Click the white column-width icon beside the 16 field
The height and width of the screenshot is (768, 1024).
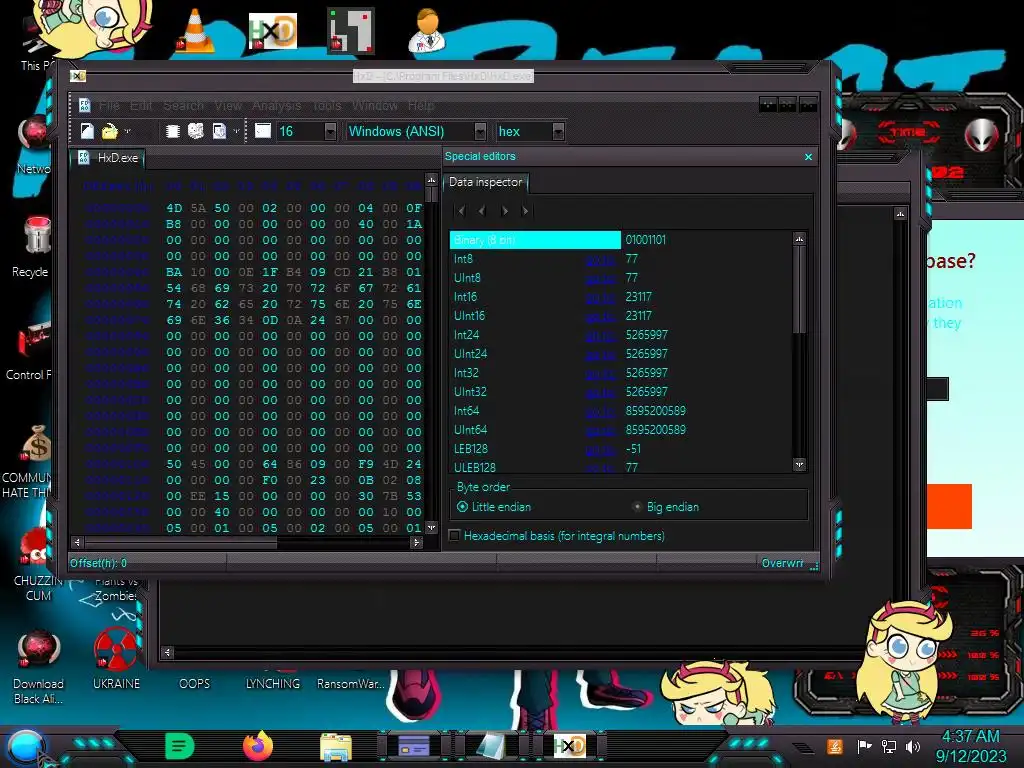coord(263,131)
